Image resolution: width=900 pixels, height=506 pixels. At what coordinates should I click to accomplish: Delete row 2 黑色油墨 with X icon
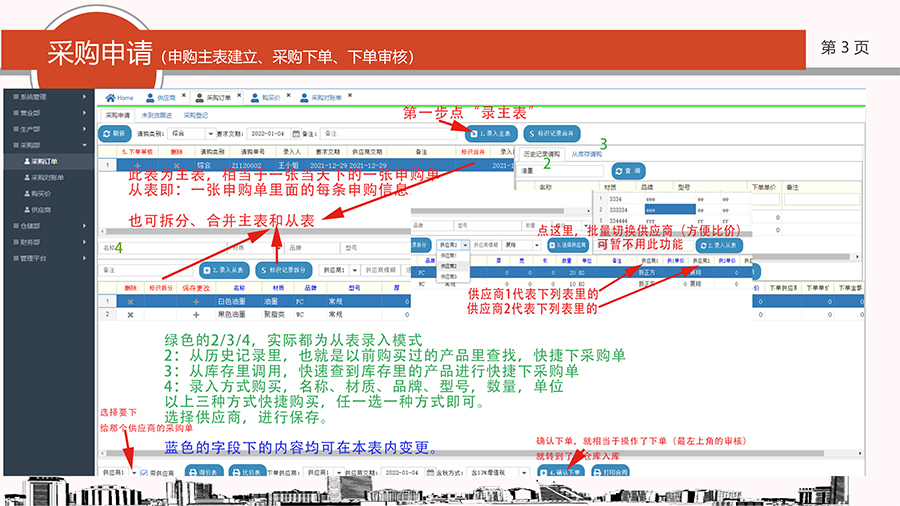[130, 314]
